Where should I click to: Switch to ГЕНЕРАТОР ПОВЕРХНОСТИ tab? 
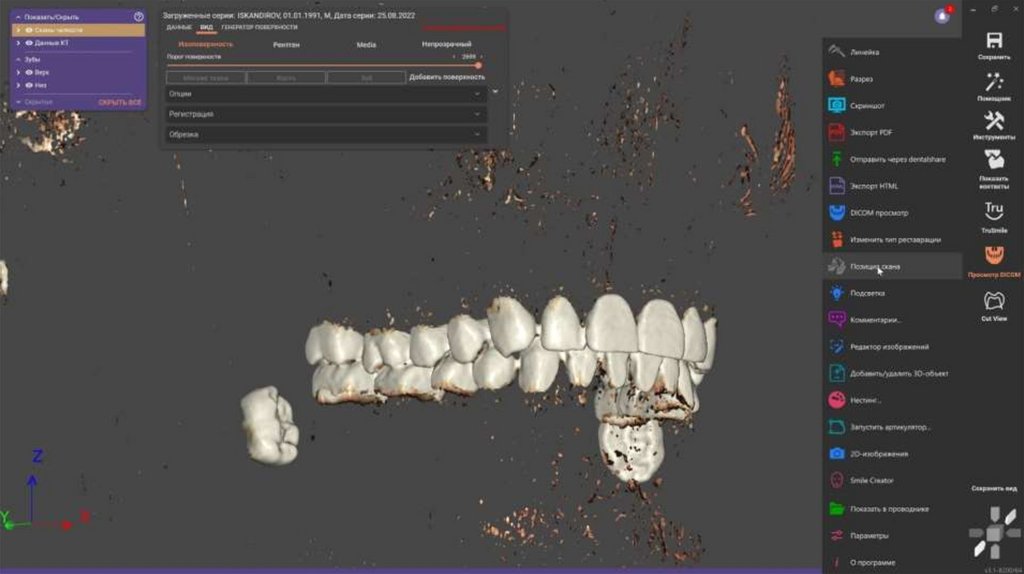click(259, 27)
